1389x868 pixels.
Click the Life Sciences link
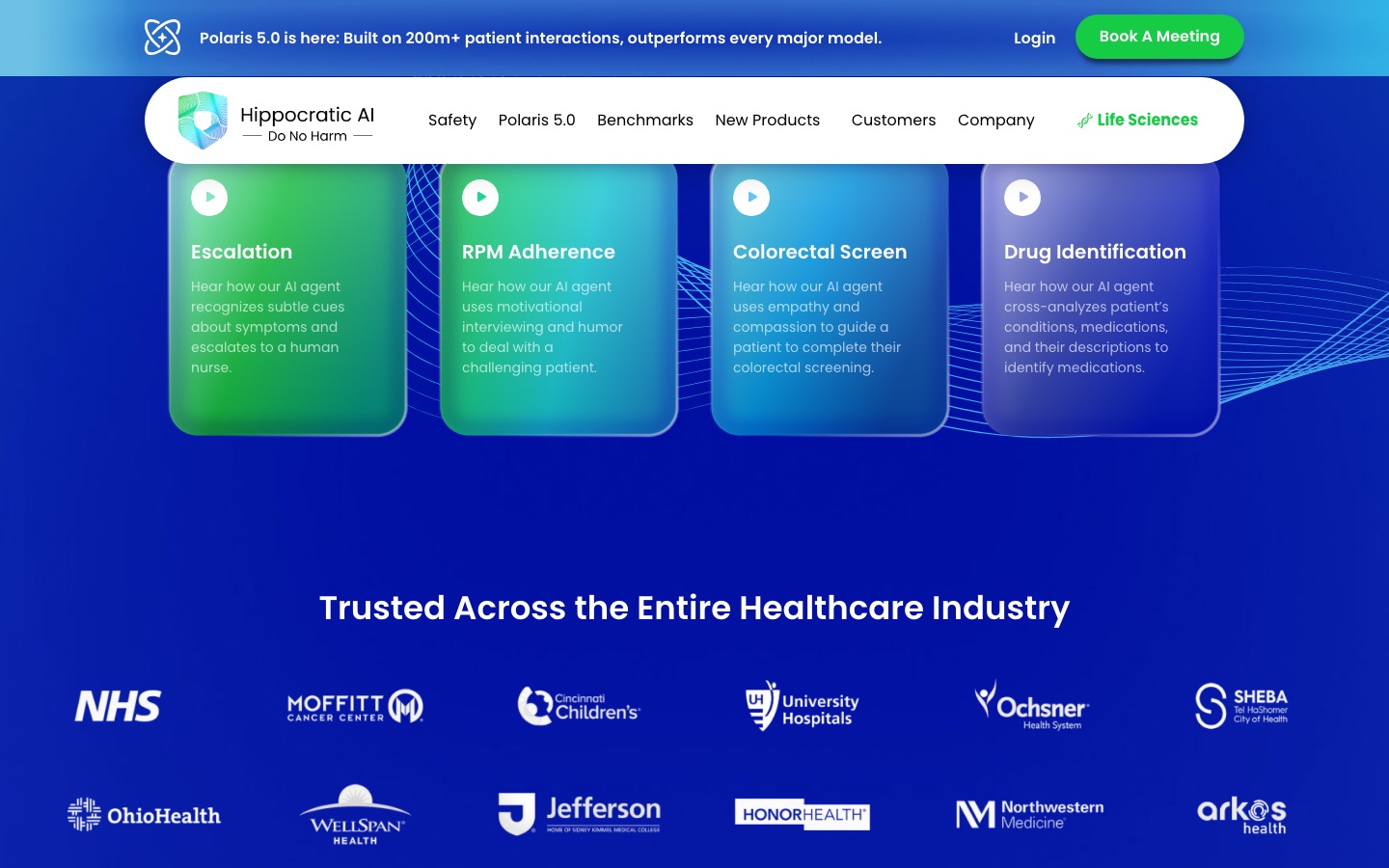1147,120
